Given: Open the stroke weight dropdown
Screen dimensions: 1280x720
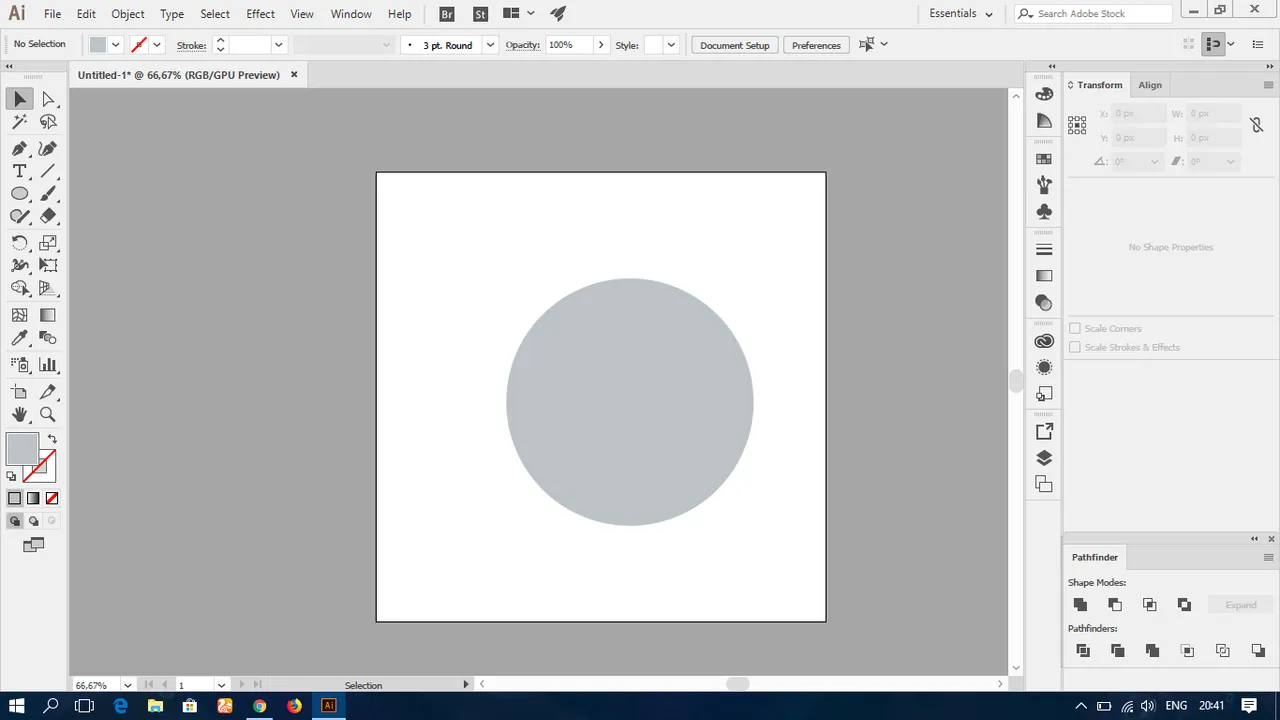Looking at the screenshot, I should pyautogui.click(x=278, y=45).
